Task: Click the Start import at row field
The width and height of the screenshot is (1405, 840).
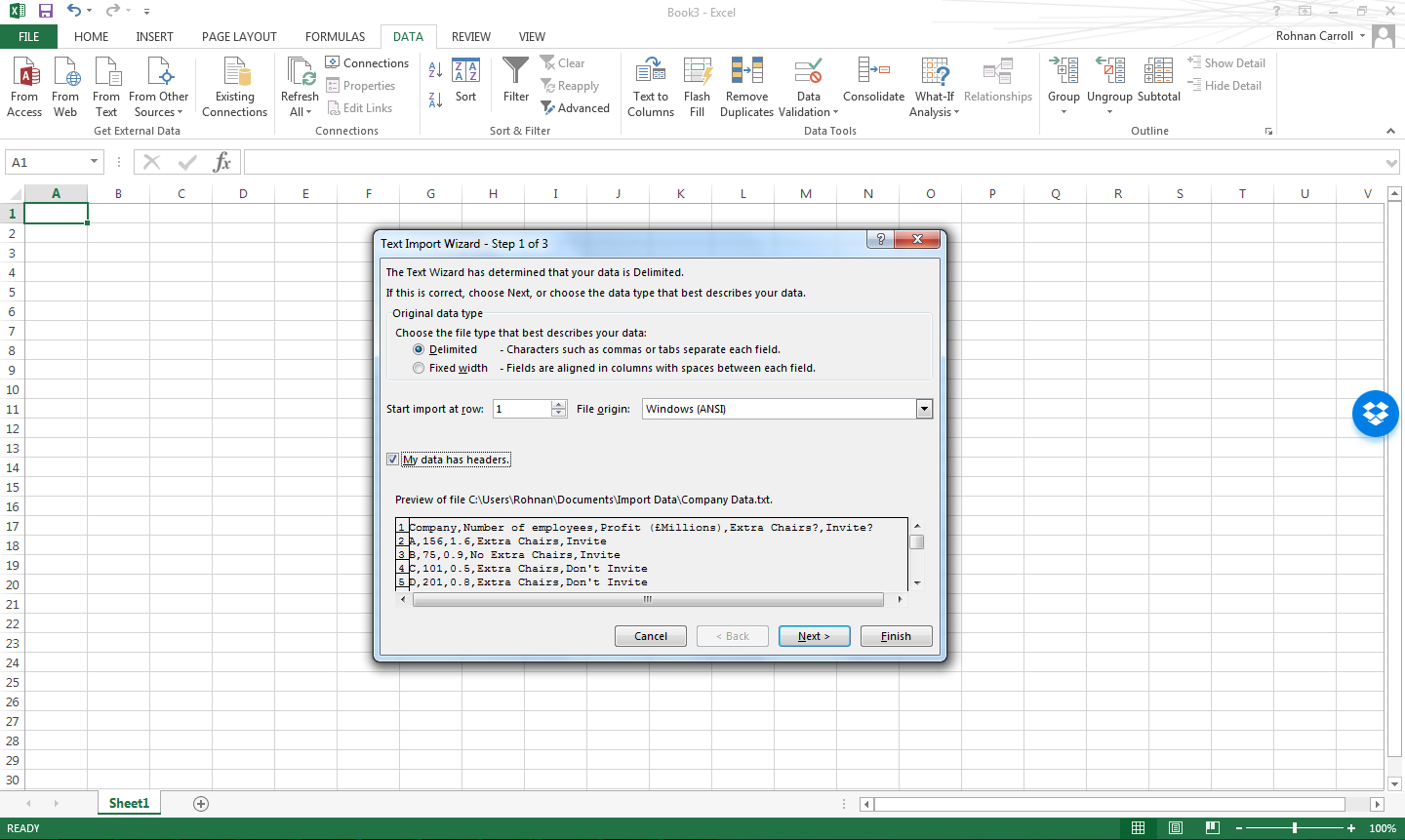Action: pyautogui.click(x=522, y=409)
